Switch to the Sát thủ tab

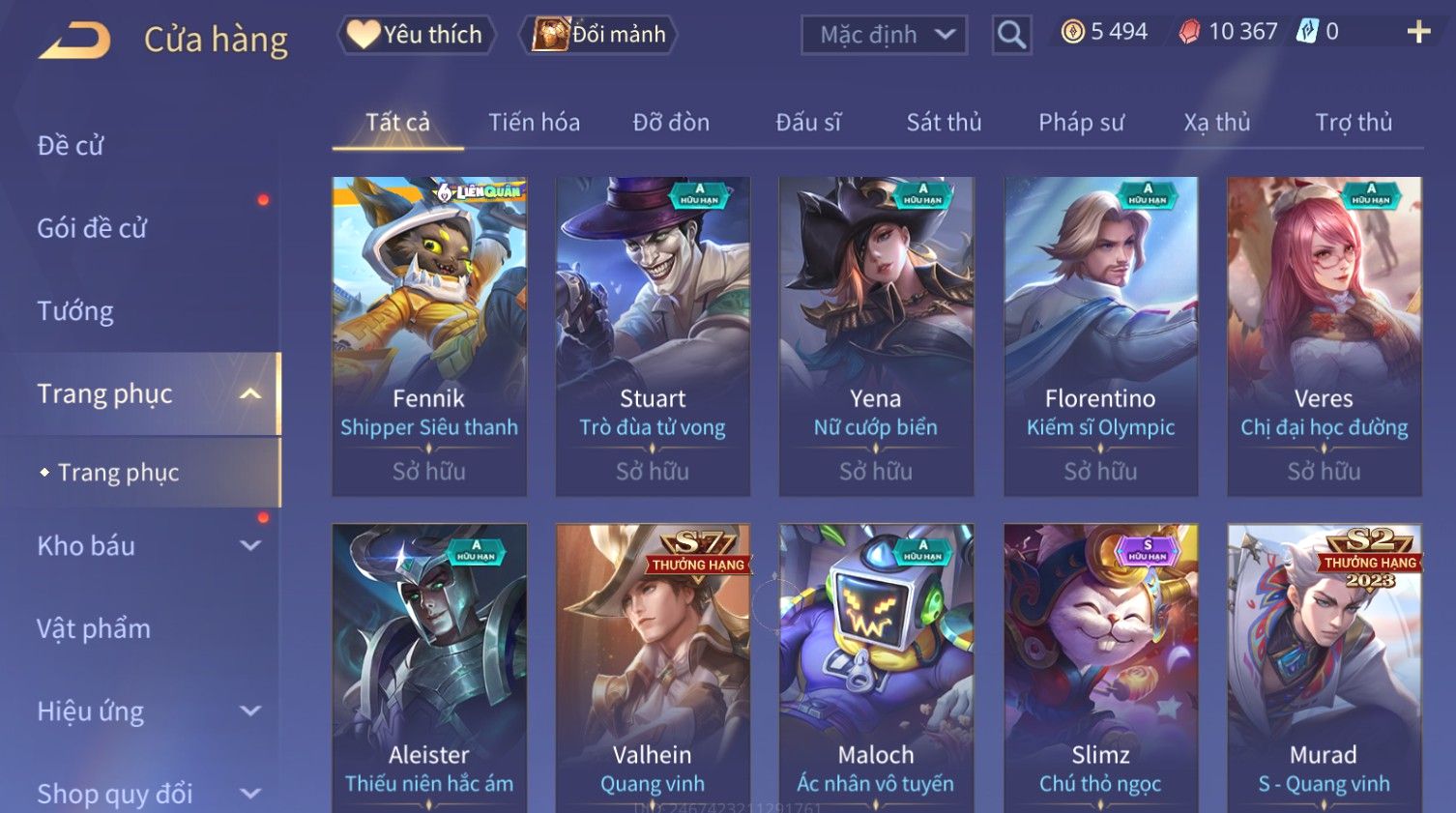944,122
